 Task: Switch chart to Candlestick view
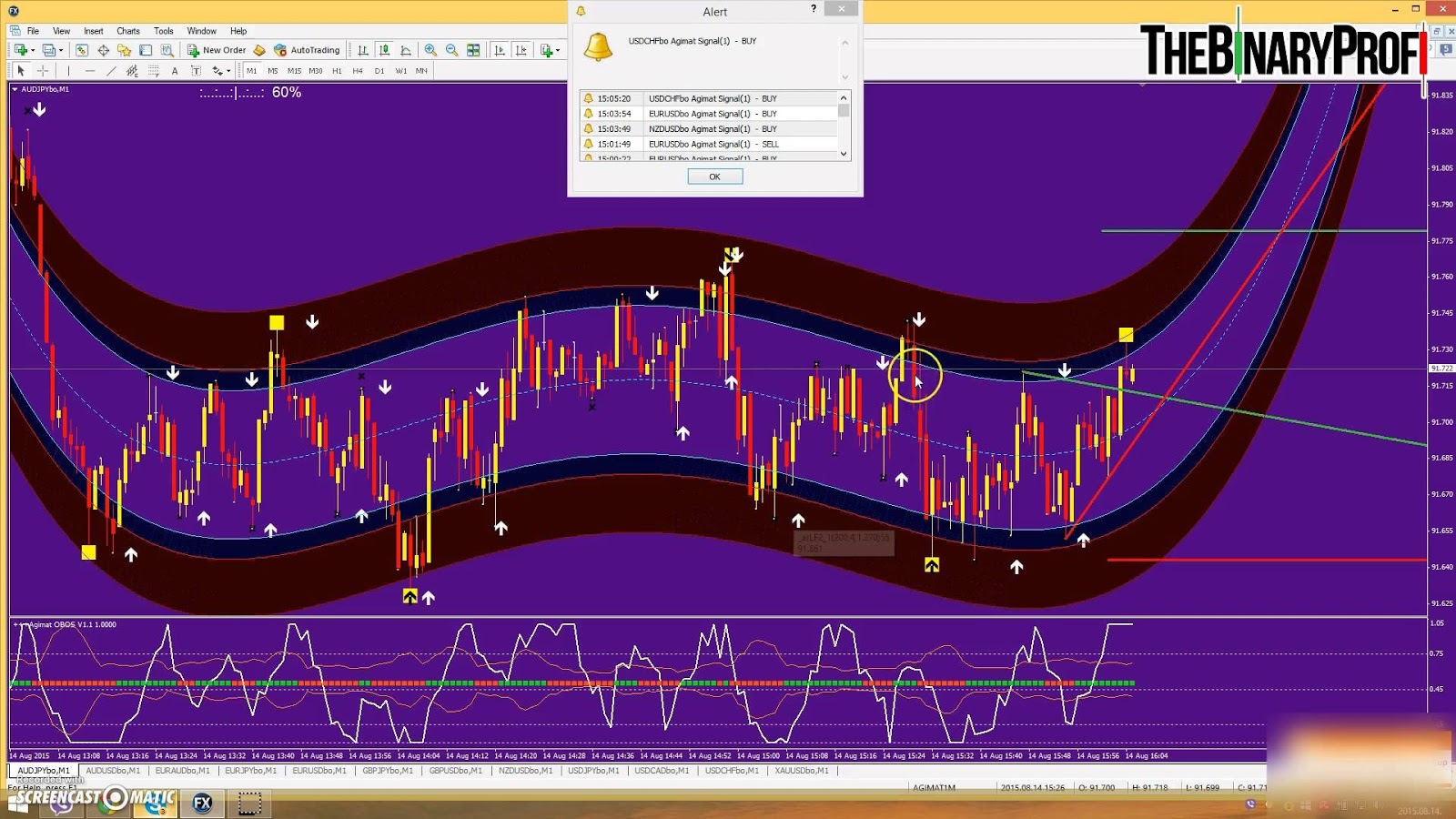pos(385,50)
